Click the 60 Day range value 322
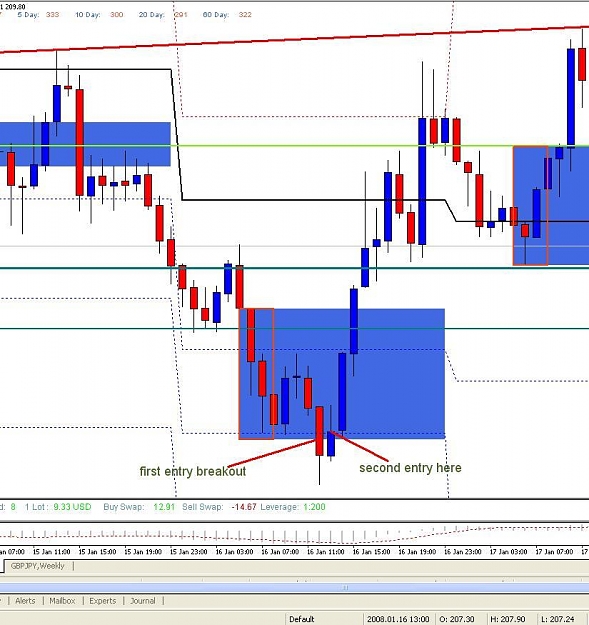The height and width of the screenshot is (625, 589). click(x=245, y=15)
